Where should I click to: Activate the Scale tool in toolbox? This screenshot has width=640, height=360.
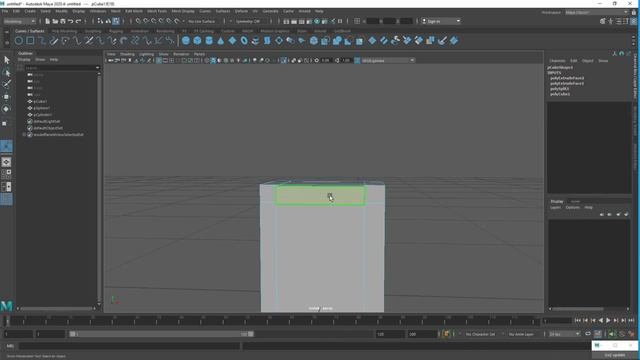click(5, 123)
